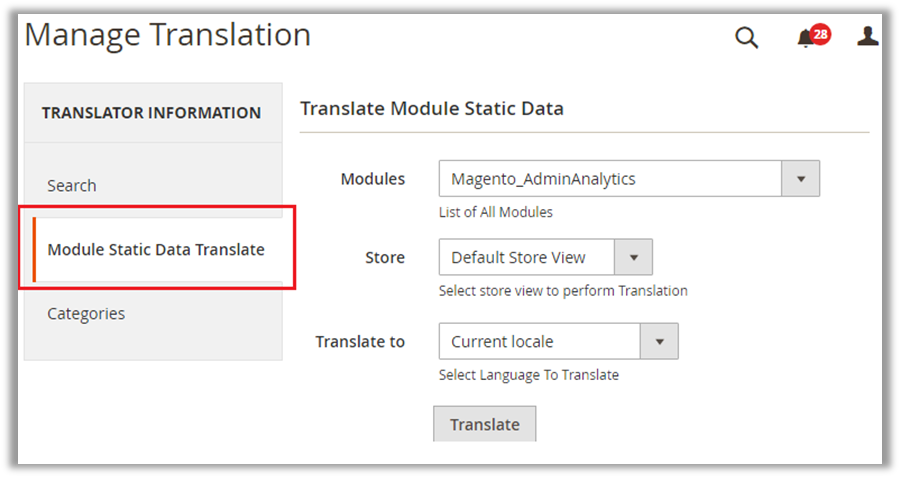Click the arrow on the Translate to select
The width and height of the screenshot is (901, 478).
click(x=659, y=341)
